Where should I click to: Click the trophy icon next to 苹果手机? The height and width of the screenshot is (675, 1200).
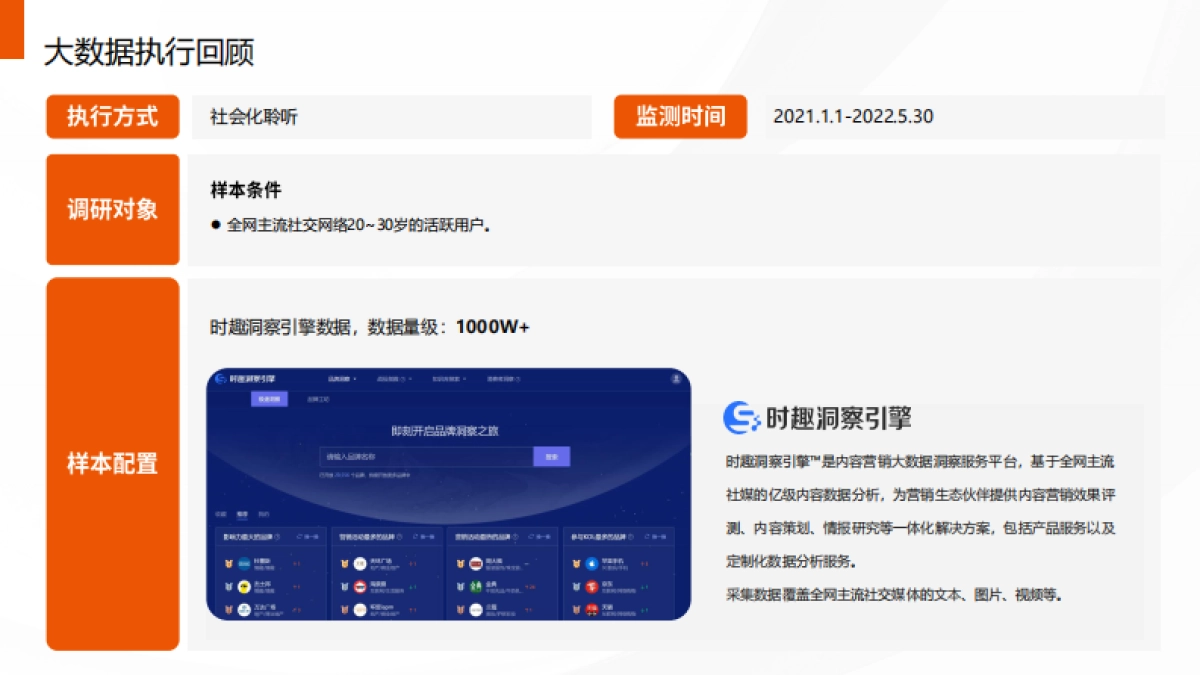click(576, 563)
